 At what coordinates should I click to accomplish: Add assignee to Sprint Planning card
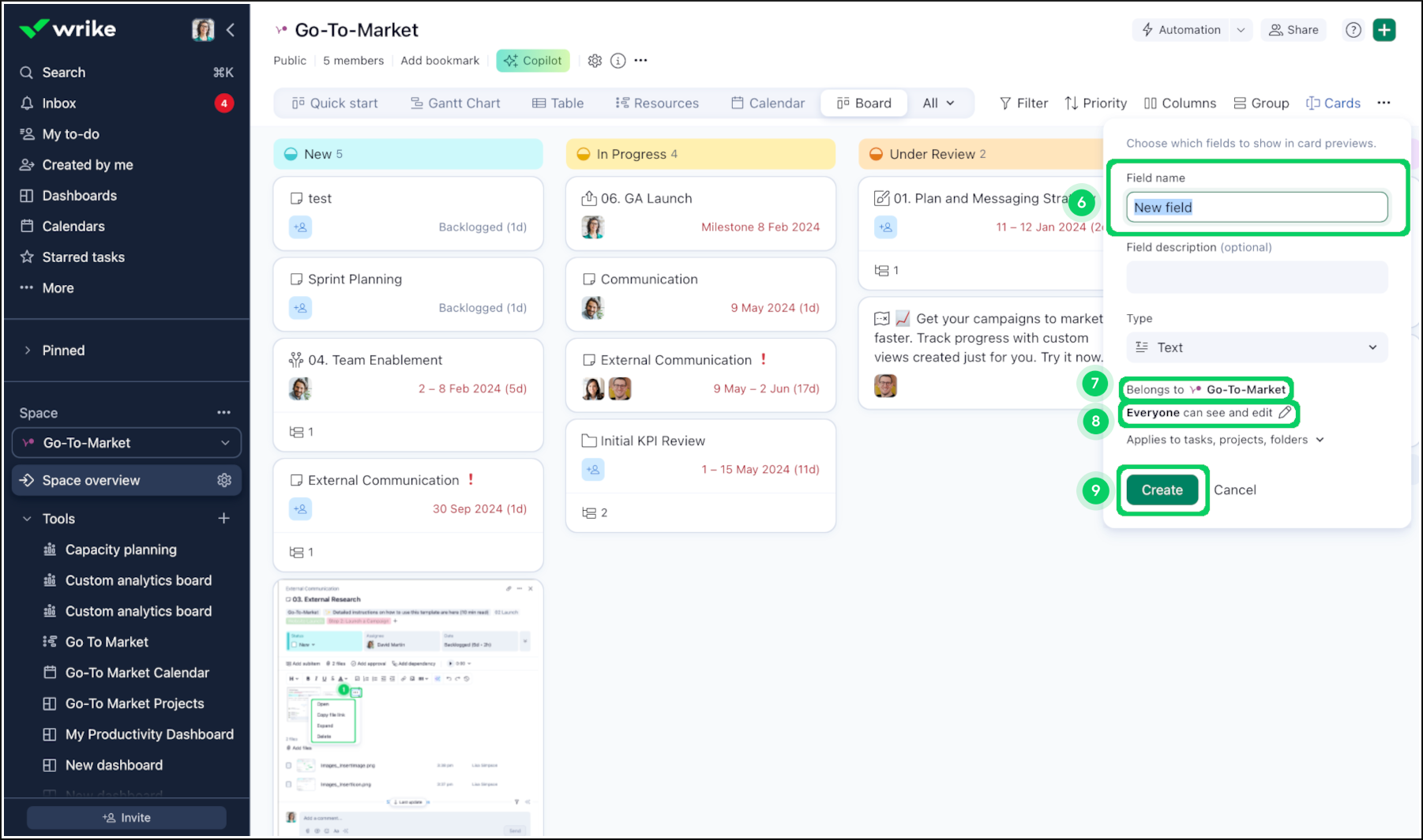coord(300,308)
